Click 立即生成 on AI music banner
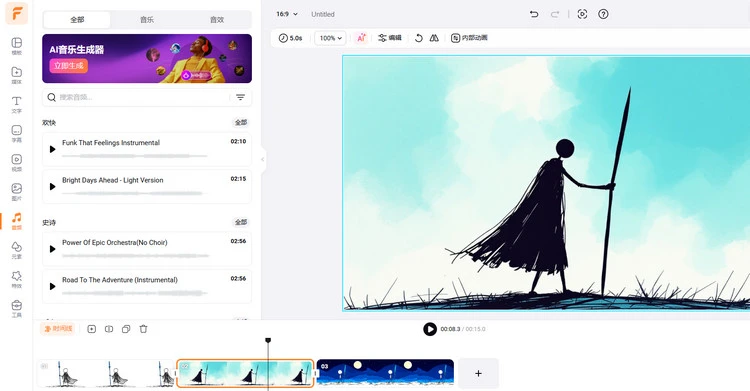750x391 pixels. [68, 66]
